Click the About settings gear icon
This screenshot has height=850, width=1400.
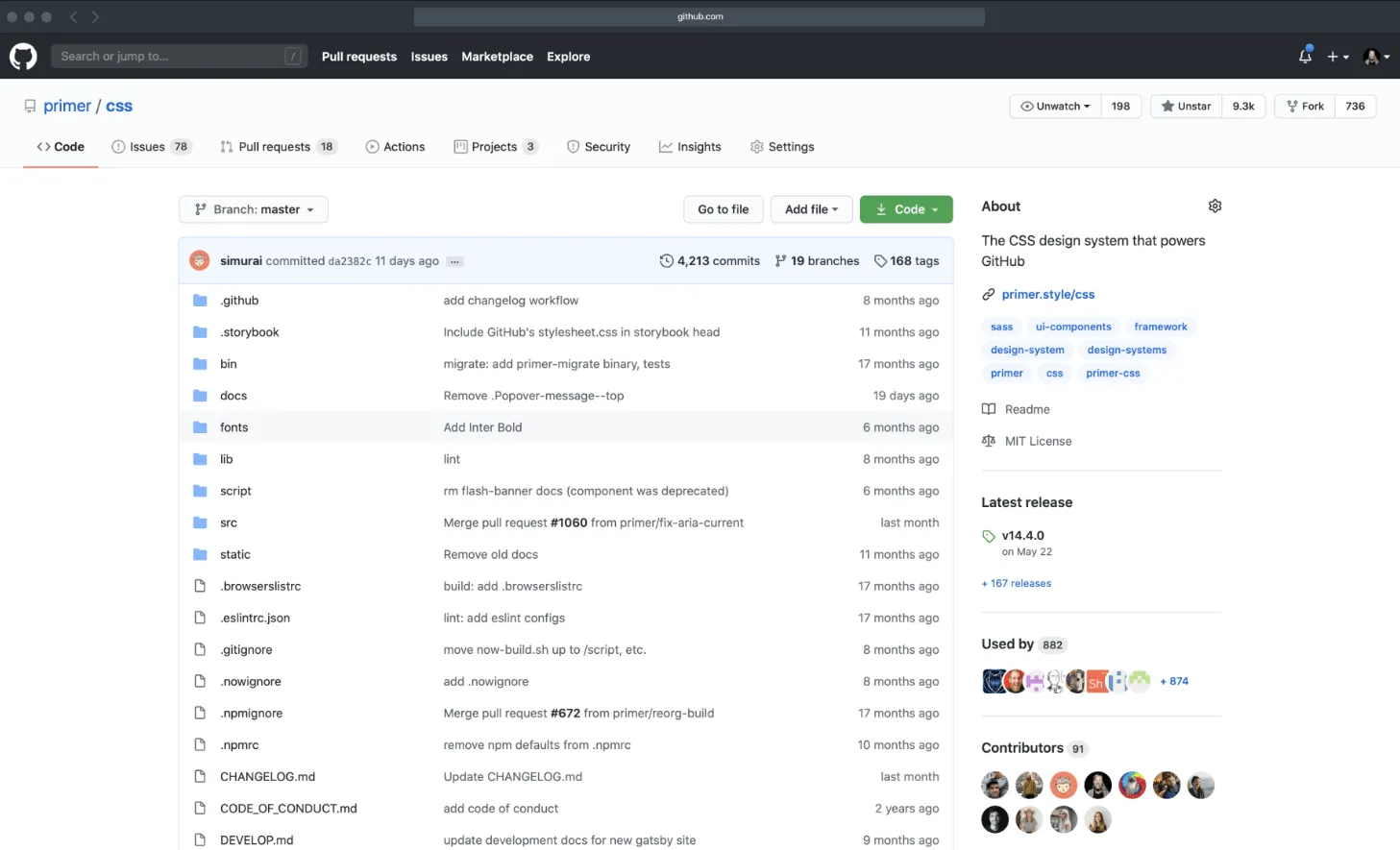click(1215, 206)
